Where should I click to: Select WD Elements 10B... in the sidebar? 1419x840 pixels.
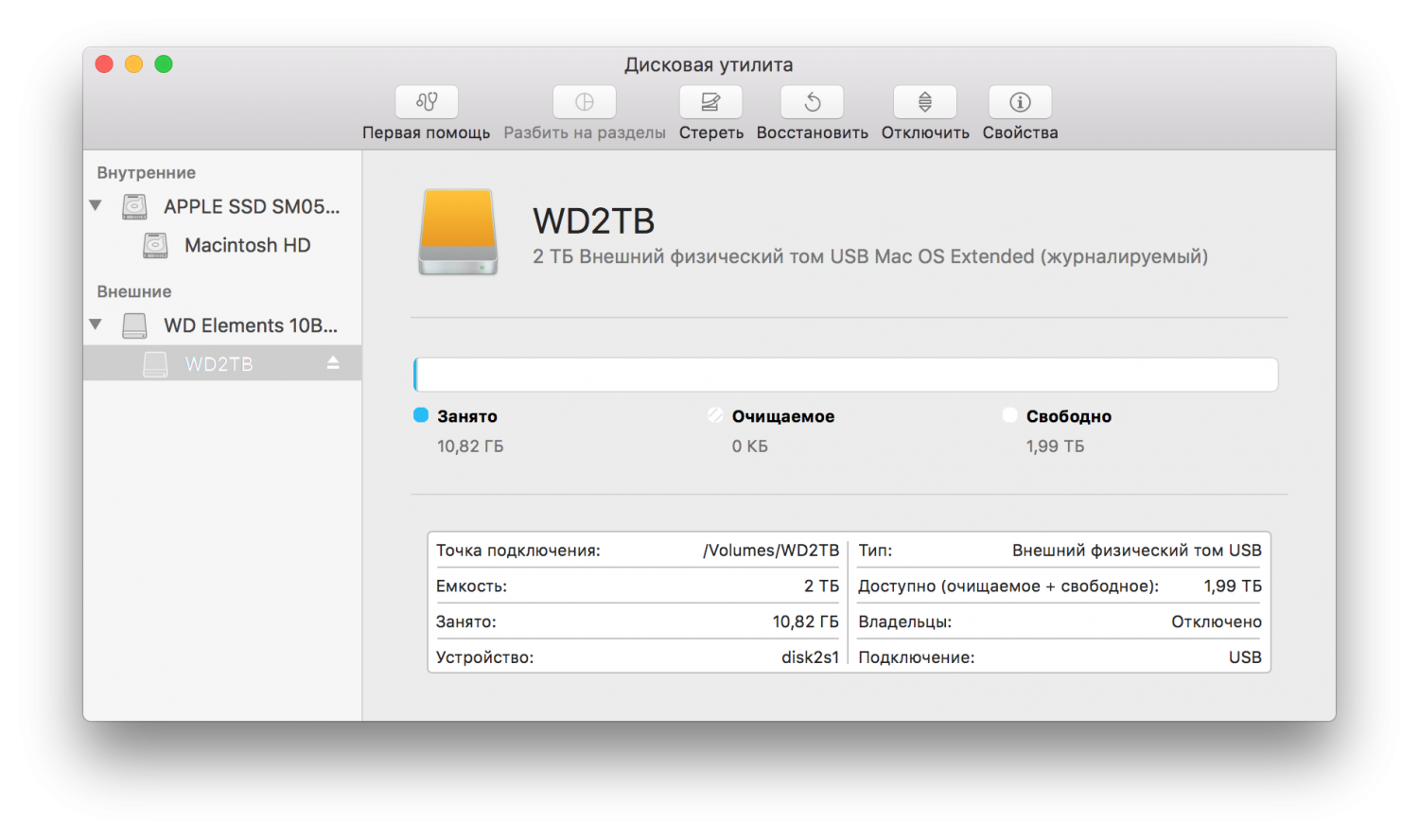coord(251,325)
